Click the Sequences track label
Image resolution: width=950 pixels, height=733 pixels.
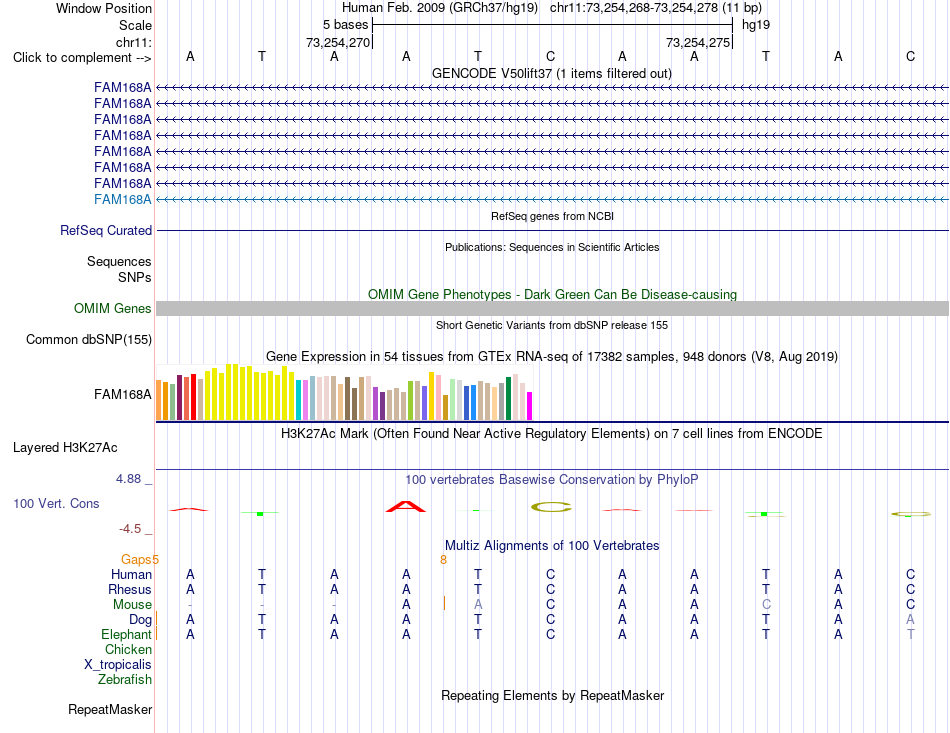click(119, 261)
